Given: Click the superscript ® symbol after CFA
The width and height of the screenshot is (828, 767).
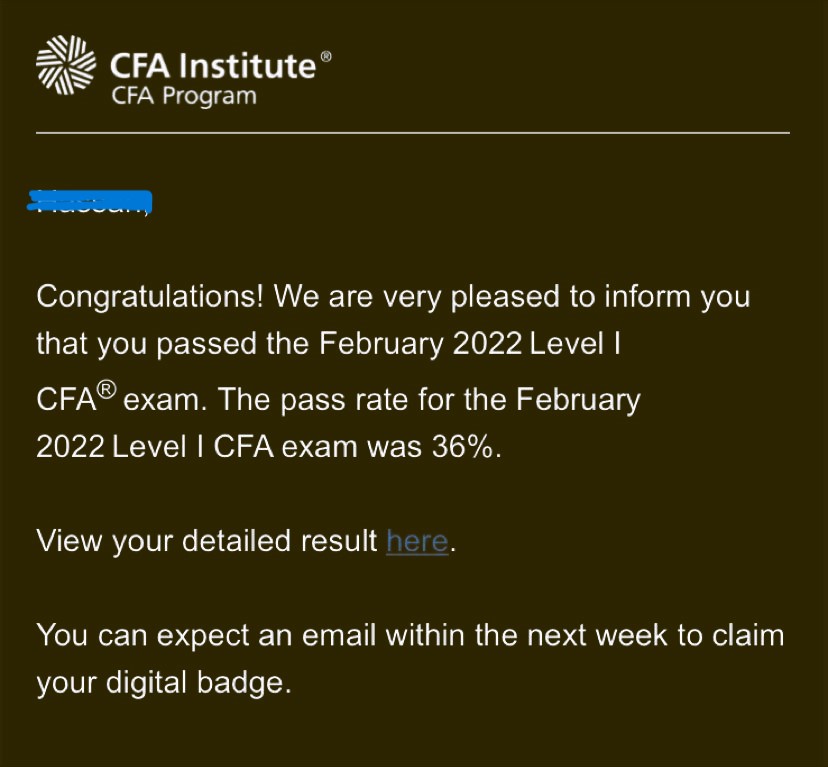Looking at the screenshot, I should click(105, 392).
